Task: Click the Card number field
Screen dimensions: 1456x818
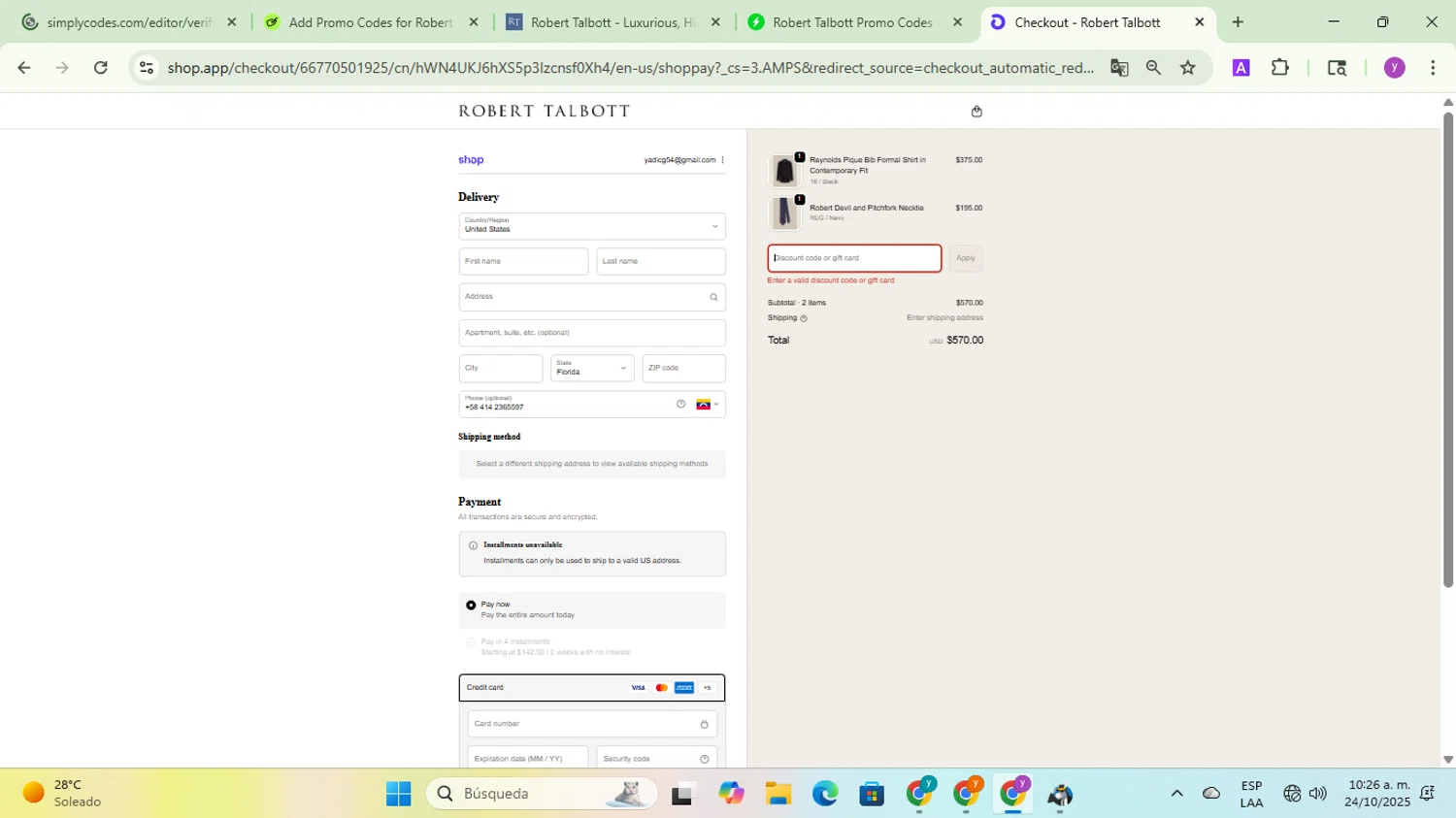Action: pos(592,724)
